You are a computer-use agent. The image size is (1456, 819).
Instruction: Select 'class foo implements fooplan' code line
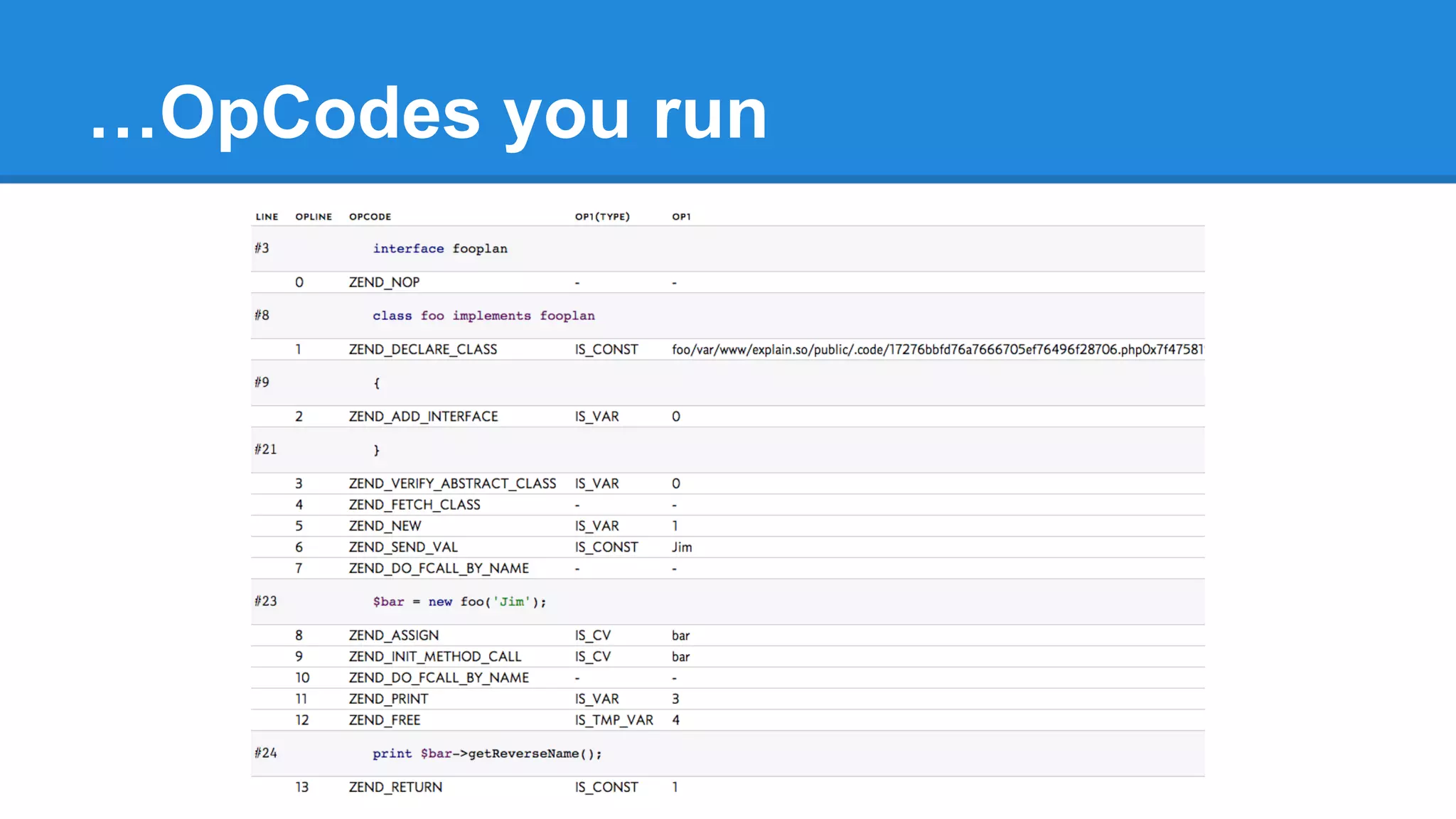coord(483,316)
